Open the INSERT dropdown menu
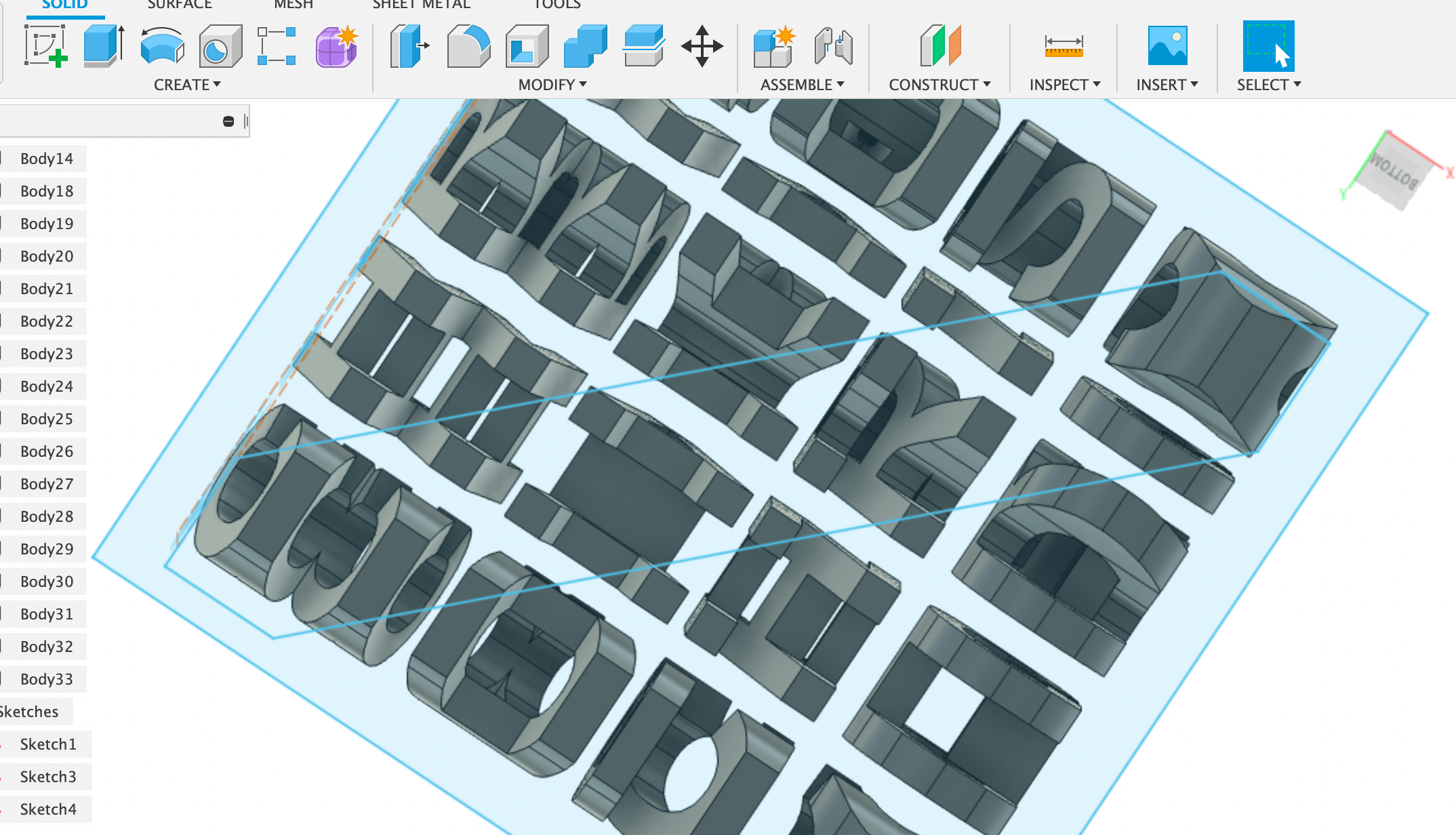The width and height of the screenshot is (1456, 835). pyautogui.click(x=1167, y=85)
